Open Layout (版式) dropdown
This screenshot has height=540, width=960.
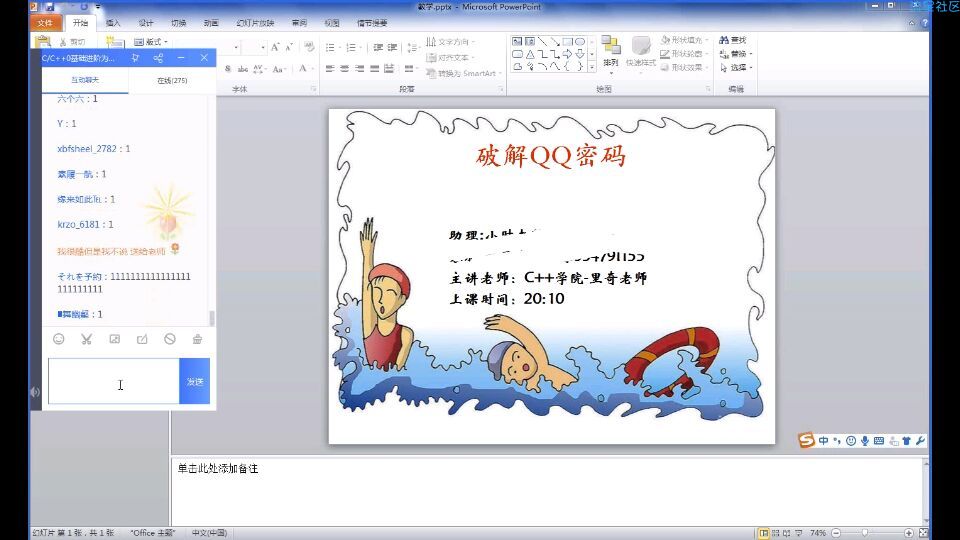(151, 42)
